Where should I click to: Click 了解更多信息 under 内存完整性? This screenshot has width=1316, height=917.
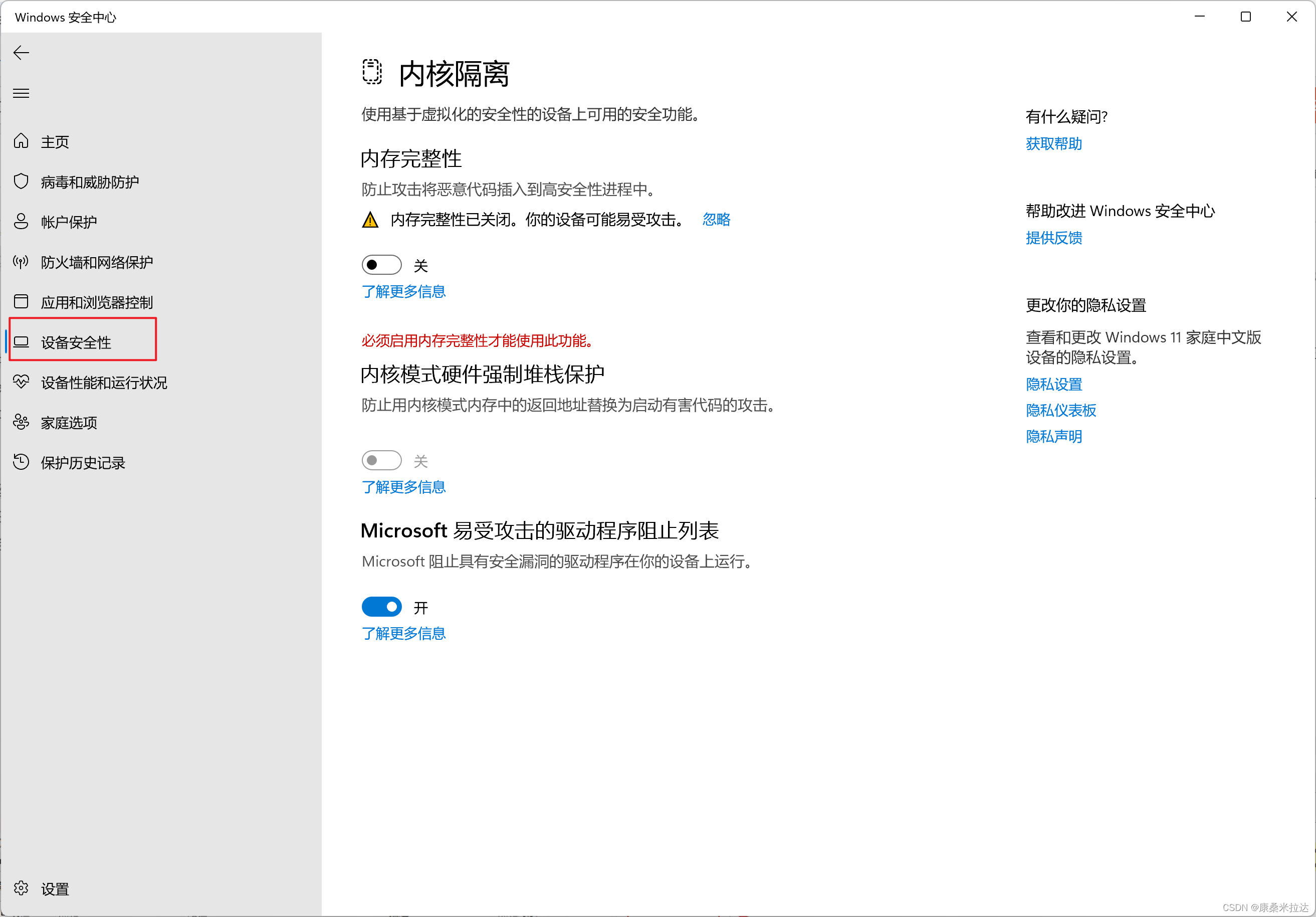pos(403,292)
